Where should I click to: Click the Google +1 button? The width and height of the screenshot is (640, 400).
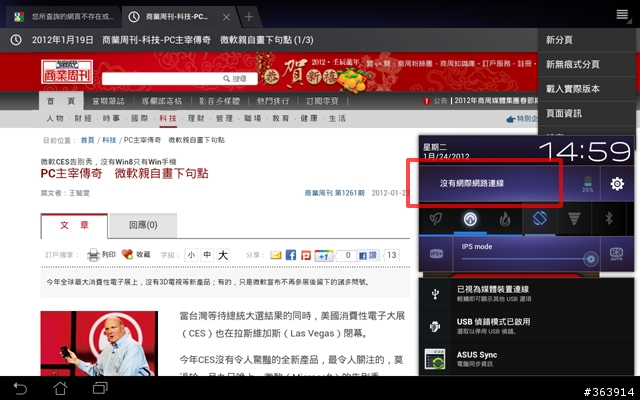pos(324,256)
